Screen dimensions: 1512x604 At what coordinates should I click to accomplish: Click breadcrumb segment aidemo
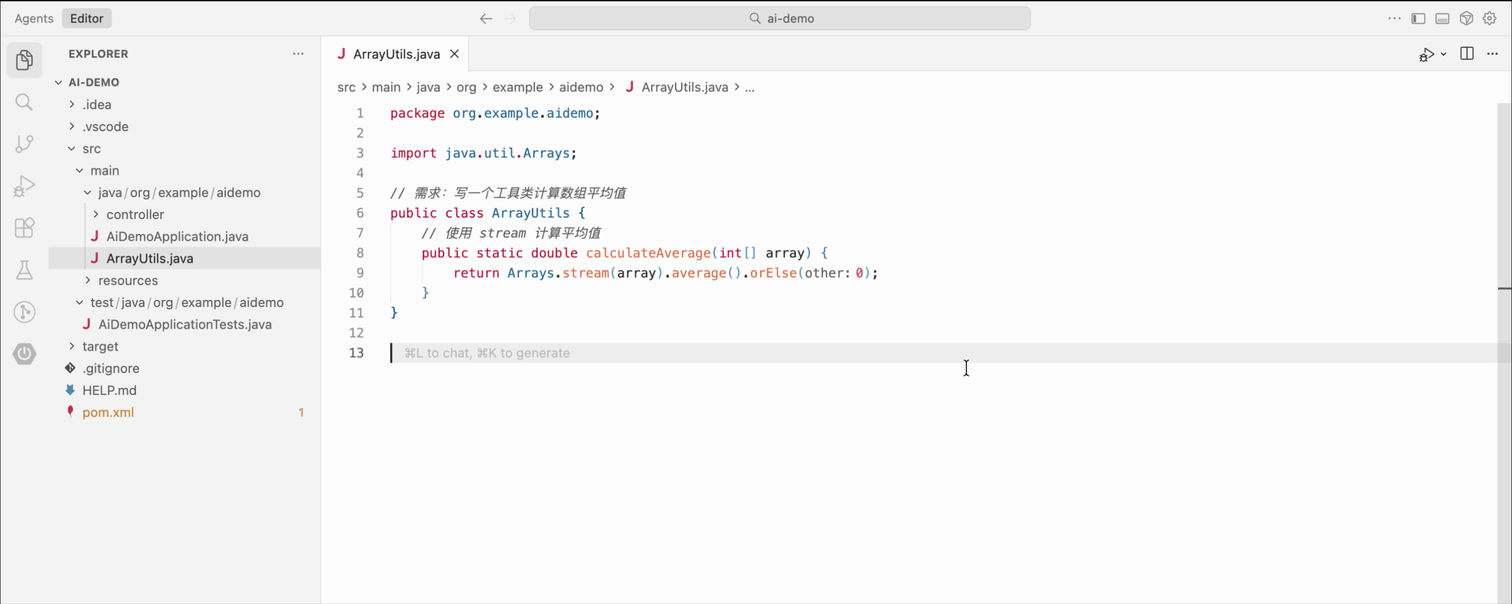pyautogui.click(x=581, y=87)
